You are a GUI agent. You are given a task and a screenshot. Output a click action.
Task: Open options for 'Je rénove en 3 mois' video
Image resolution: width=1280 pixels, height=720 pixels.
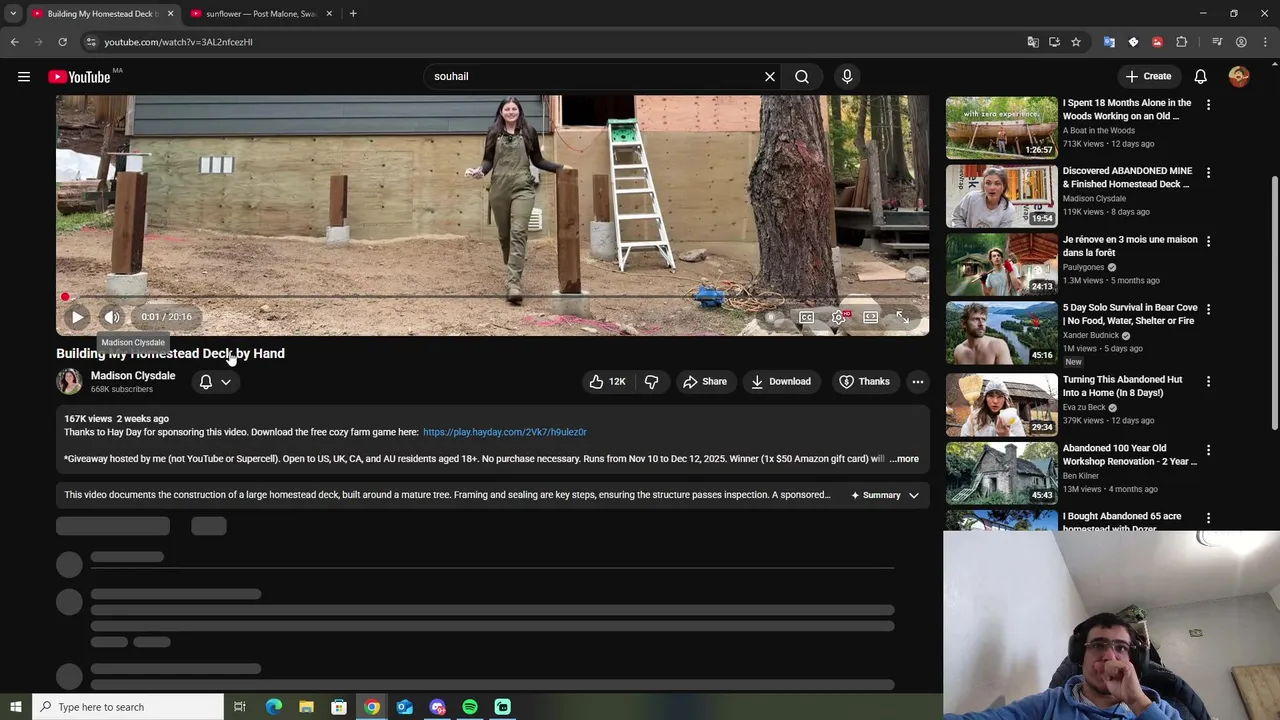pyautogui.click(x=1208, y=241)
